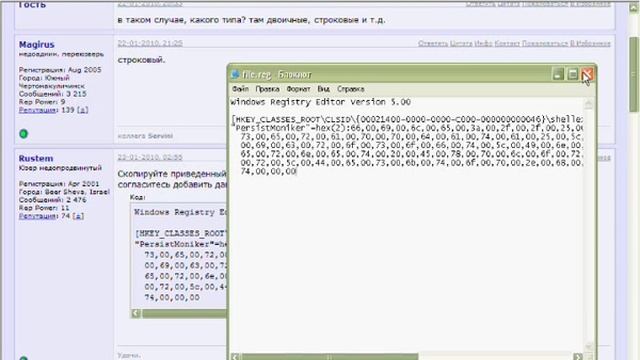Click Notepad vertical scrollbar down arrow
Viewport: 640px width, 360px height.
[x=589, y=346]
